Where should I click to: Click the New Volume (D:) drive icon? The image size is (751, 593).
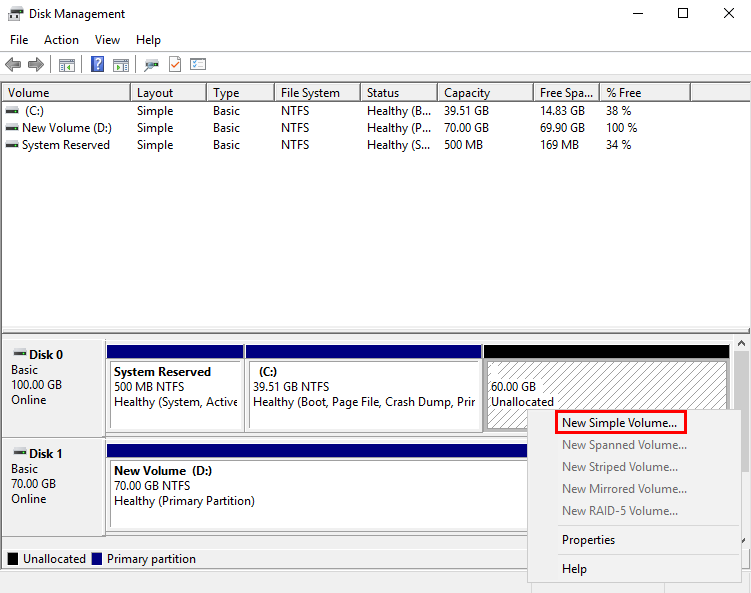coord(12,128)
